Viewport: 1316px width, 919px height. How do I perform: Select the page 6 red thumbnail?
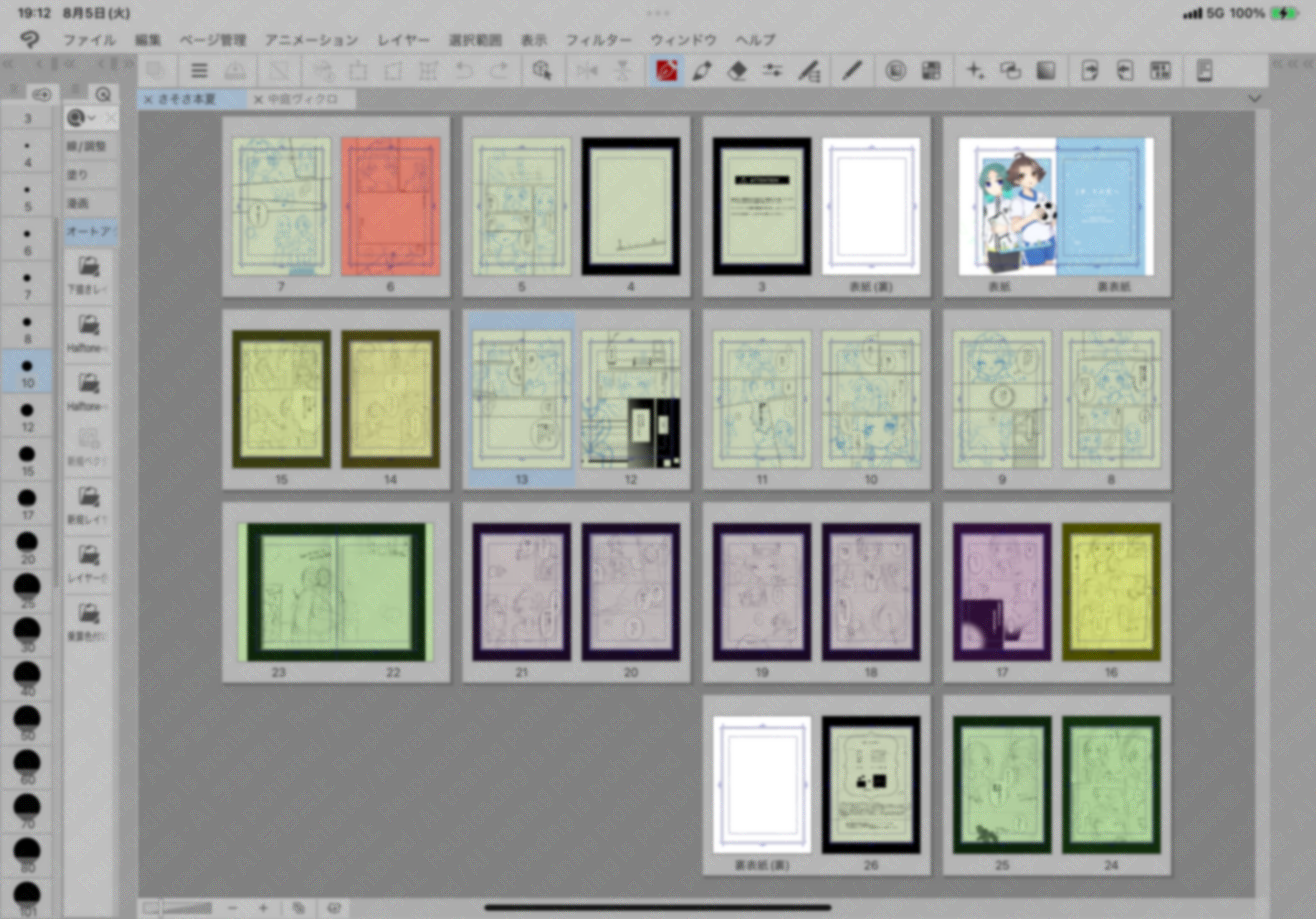[x=390, y=206]
